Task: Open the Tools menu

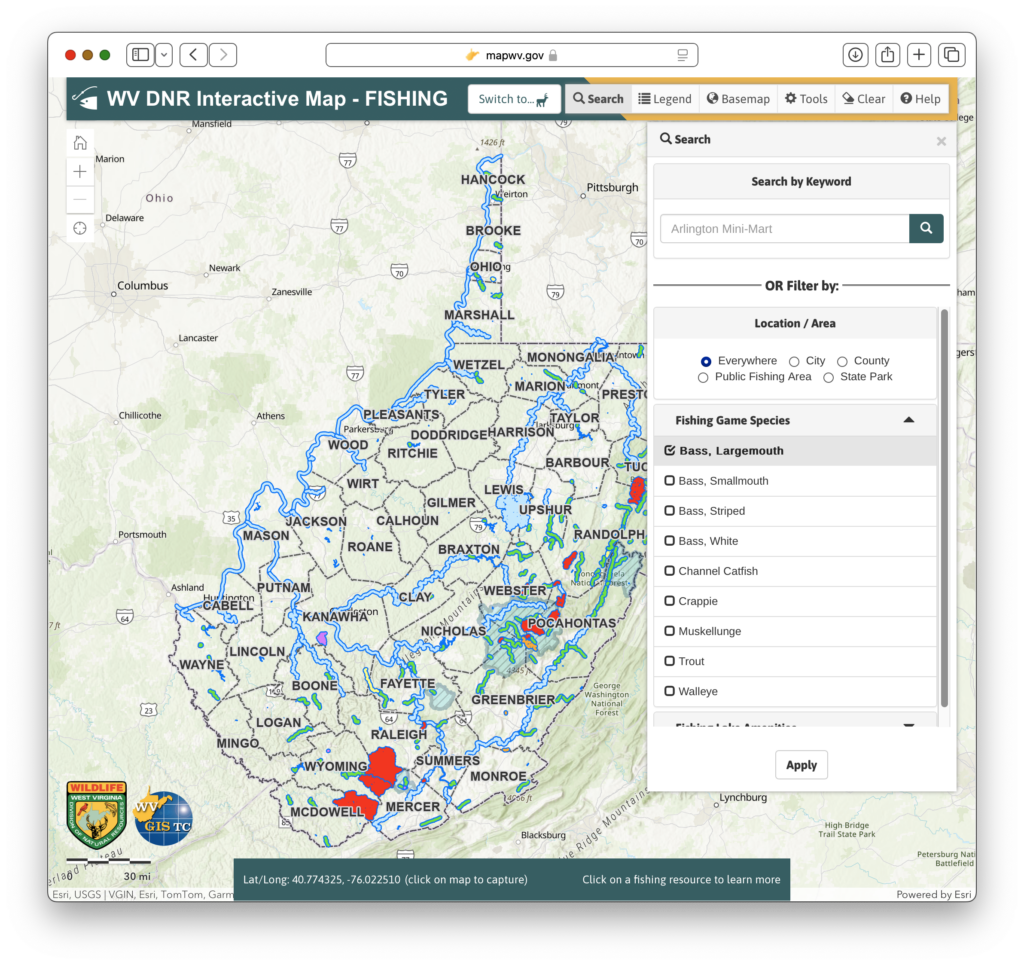Action: click(x=805, y=98)
